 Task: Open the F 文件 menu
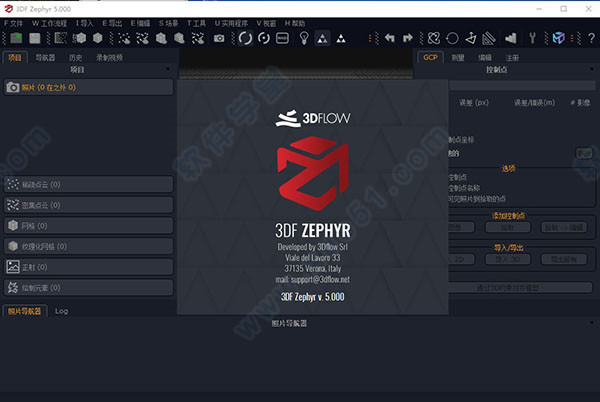point(13,23)
